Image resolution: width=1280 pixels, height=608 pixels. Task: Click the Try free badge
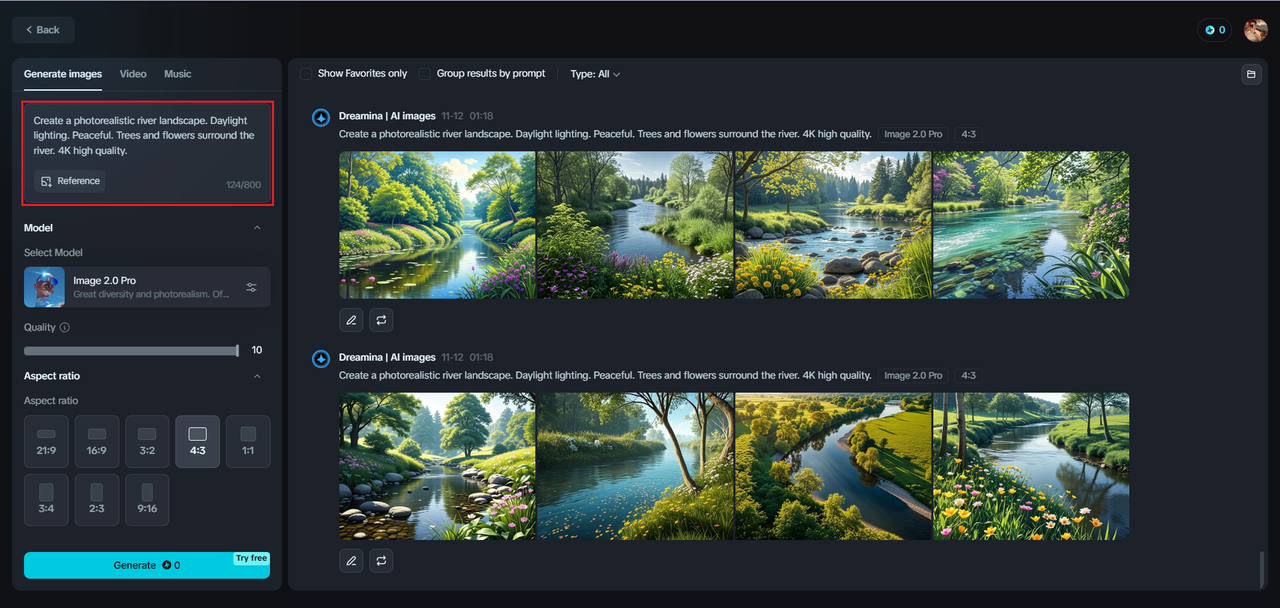point(251,558)
